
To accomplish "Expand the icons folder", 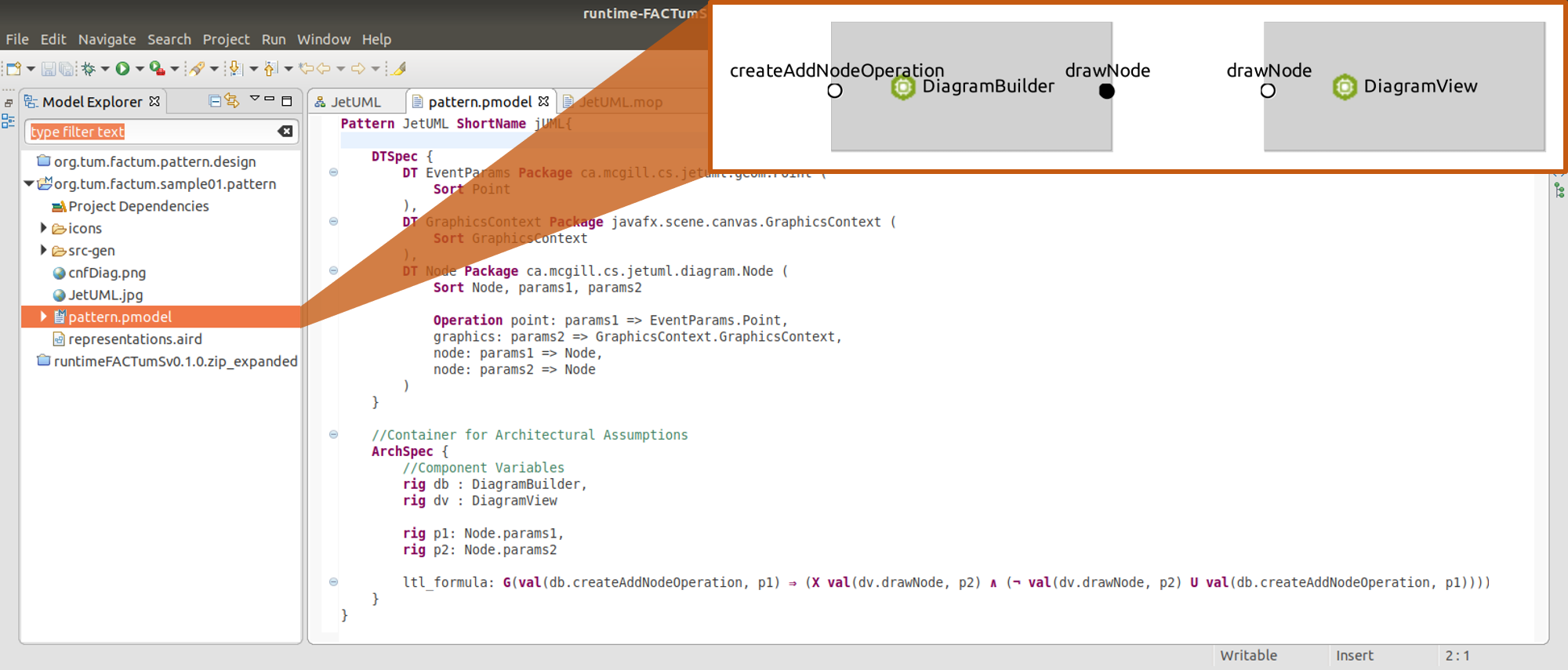I will pos(44,228).
